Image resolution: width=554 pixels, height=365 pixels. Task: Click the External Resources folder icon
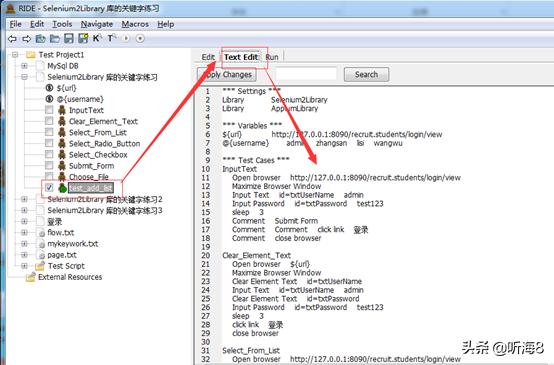31,277
